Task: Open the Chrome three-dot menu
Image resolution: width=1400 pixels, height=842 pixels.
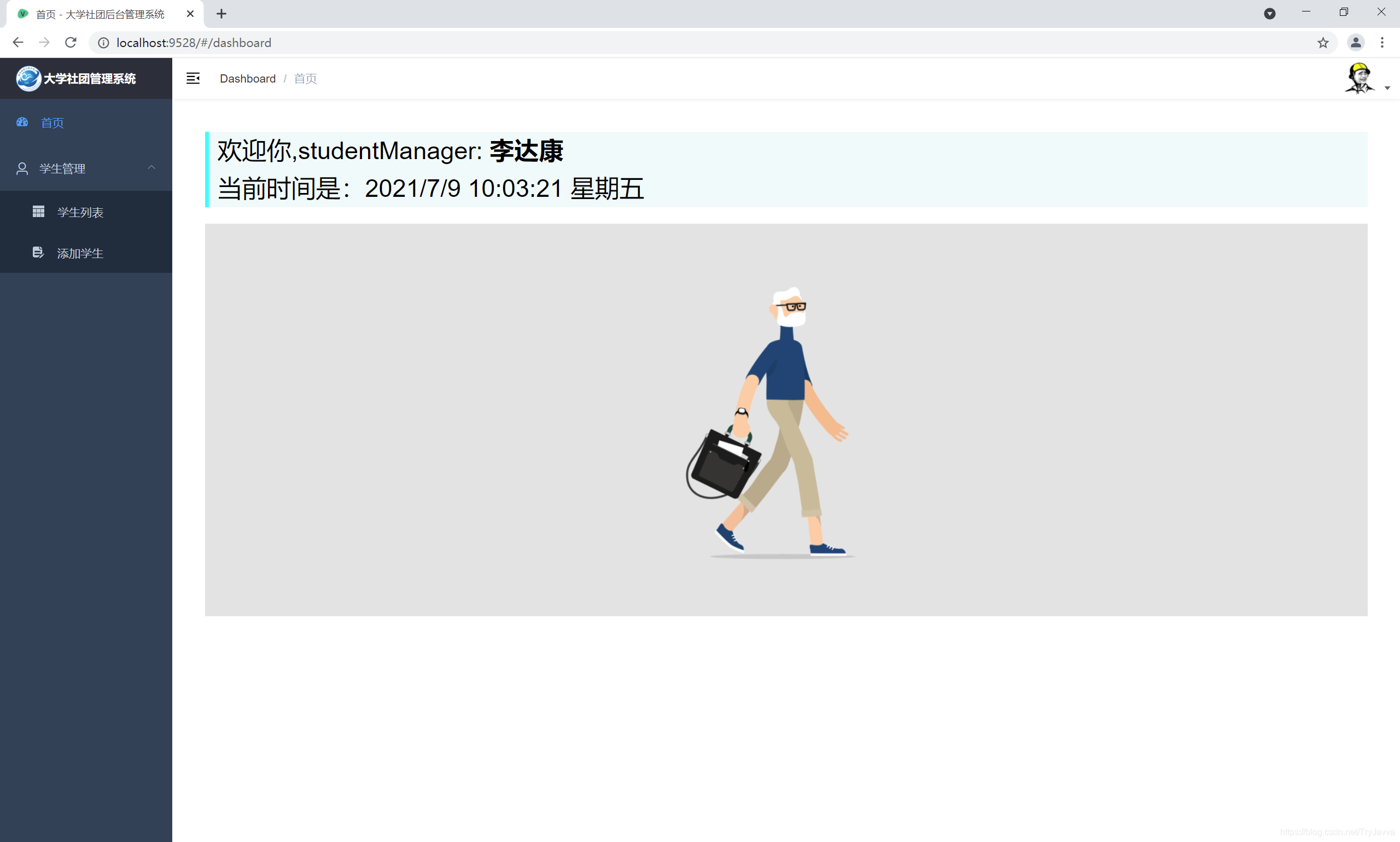Action: tap(1382, 43)
